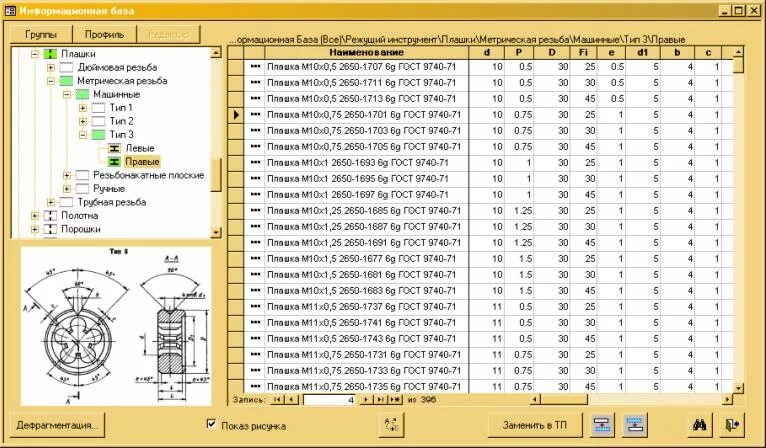Click the green Тип 3 folder icon
Image resolution: width=766 pixels, height=448 pixels.
pos(98,134)
